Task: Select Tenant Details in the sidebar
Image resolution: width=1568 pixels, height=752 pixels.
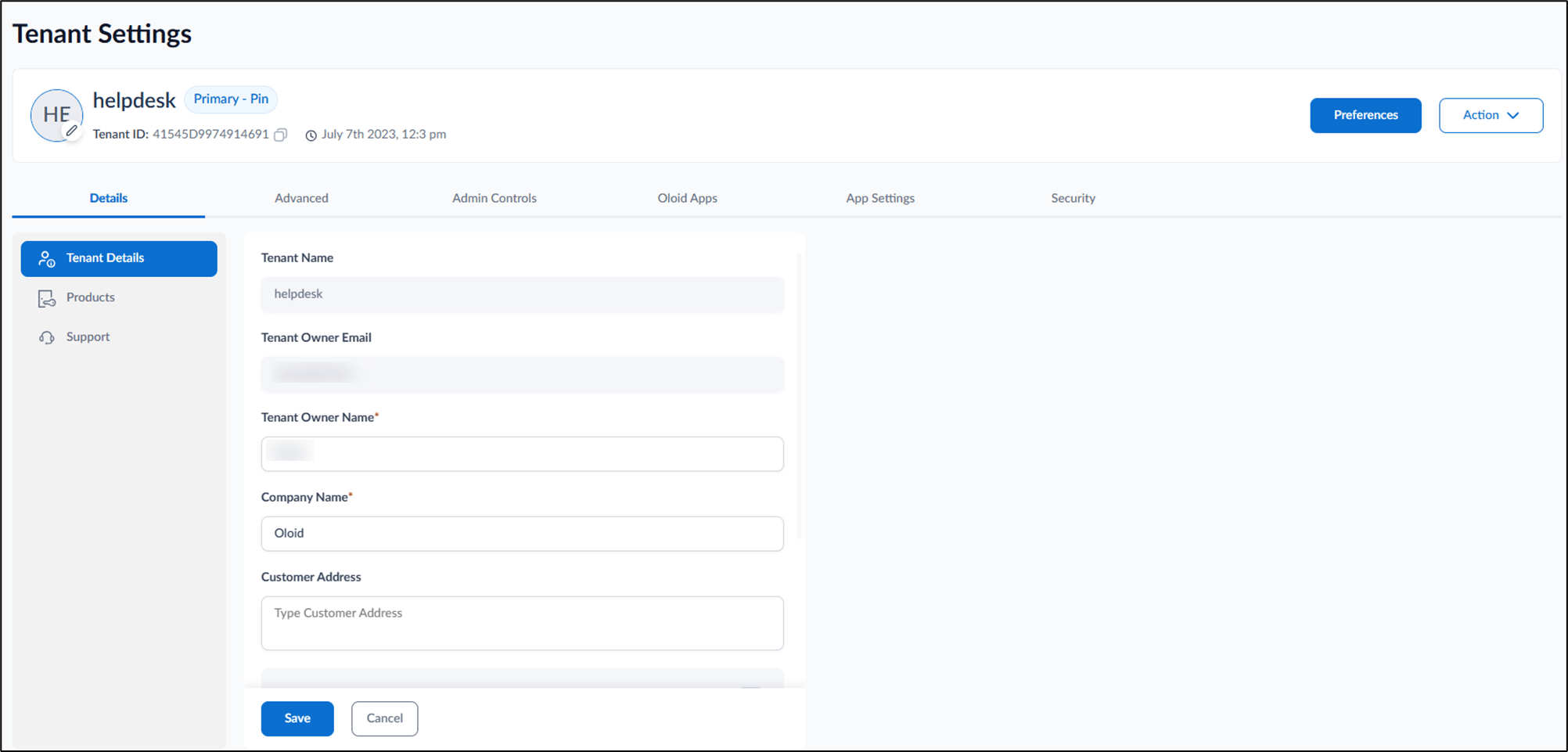Action: click(x=119, y=258)
